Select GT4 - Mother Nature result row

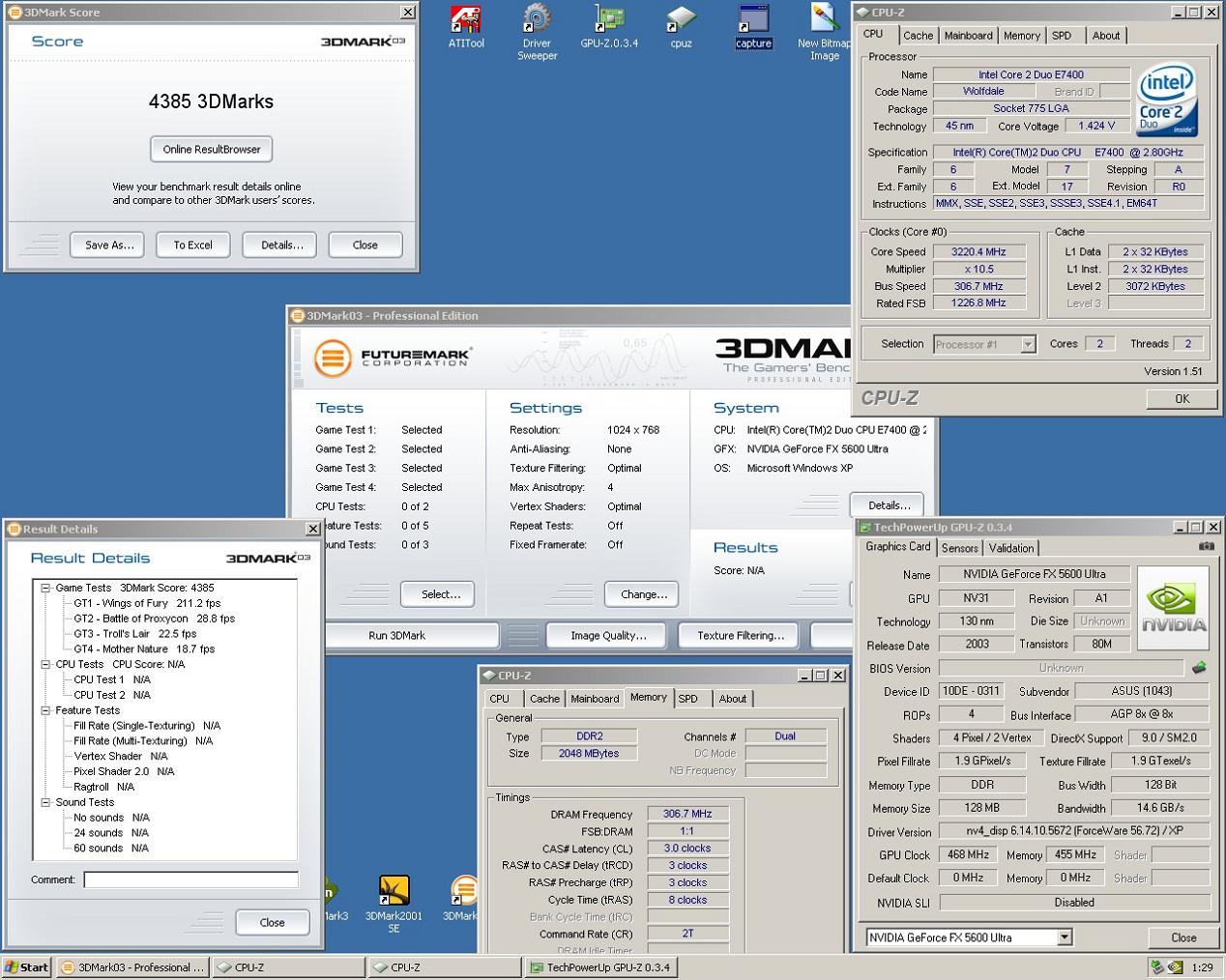tap(144, 649)
